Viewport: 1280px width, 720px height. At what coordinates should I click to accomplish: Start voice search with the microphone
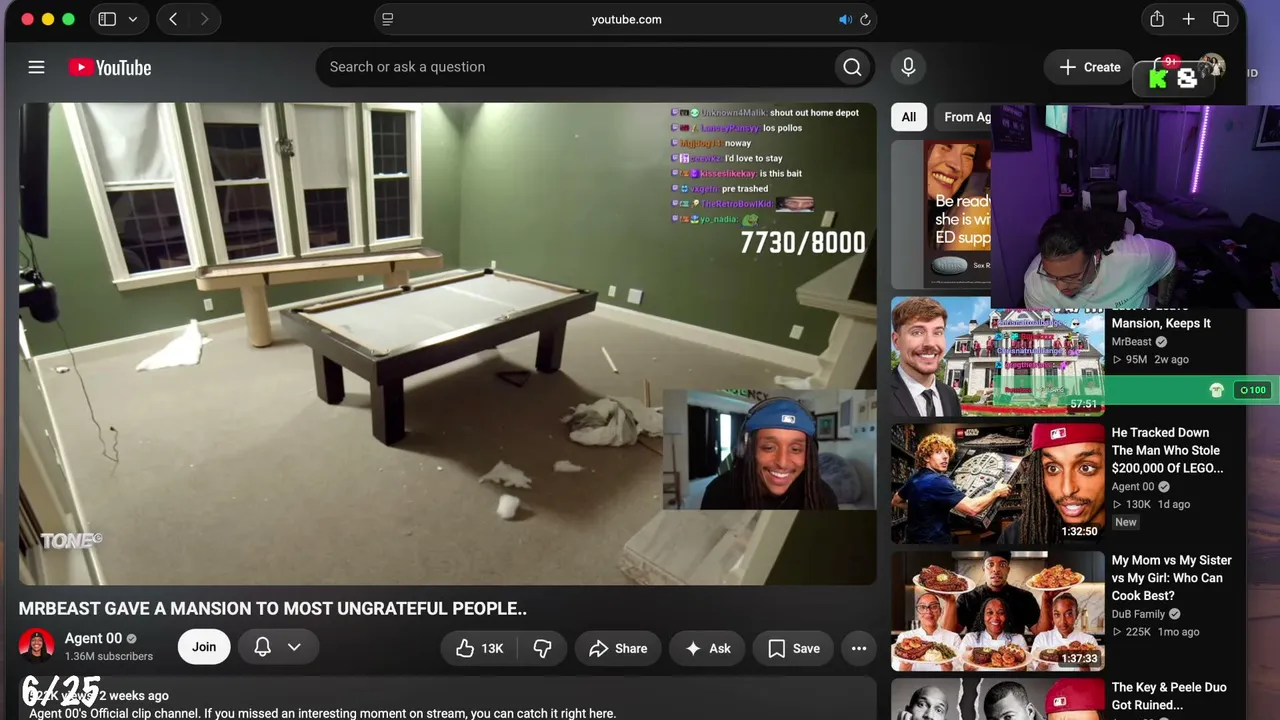(908, 67)
